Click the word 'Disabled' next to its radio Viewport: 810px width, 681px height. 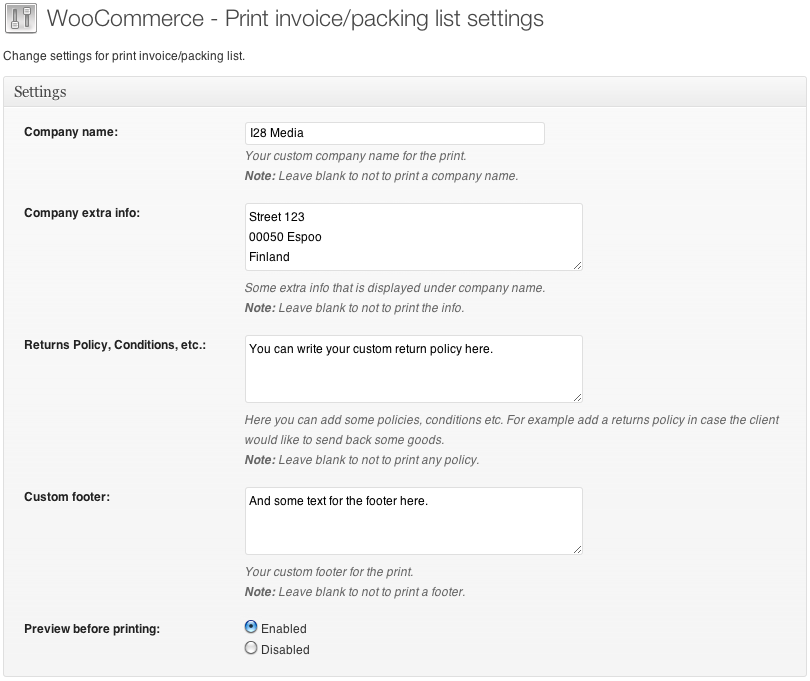(x=285, y=649)
